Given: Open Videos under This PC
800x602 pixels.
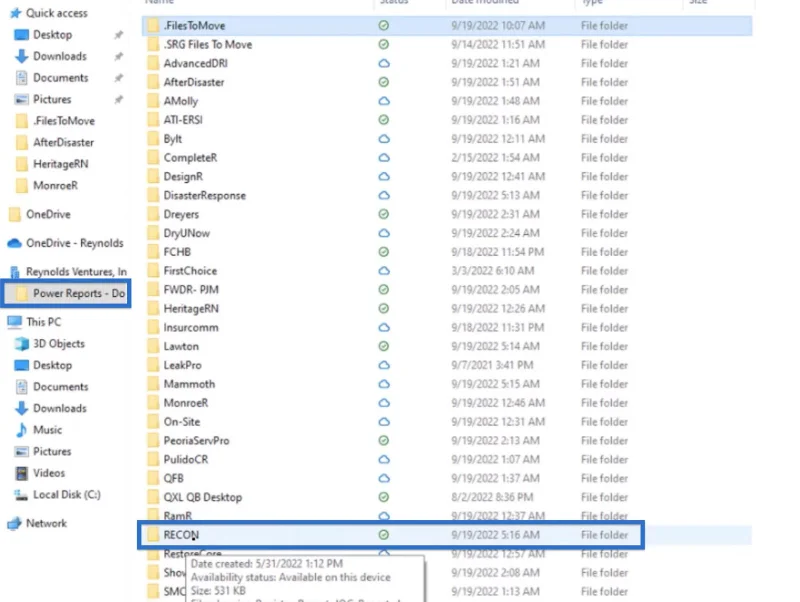Looking at the screenshot, I should 40,473.
